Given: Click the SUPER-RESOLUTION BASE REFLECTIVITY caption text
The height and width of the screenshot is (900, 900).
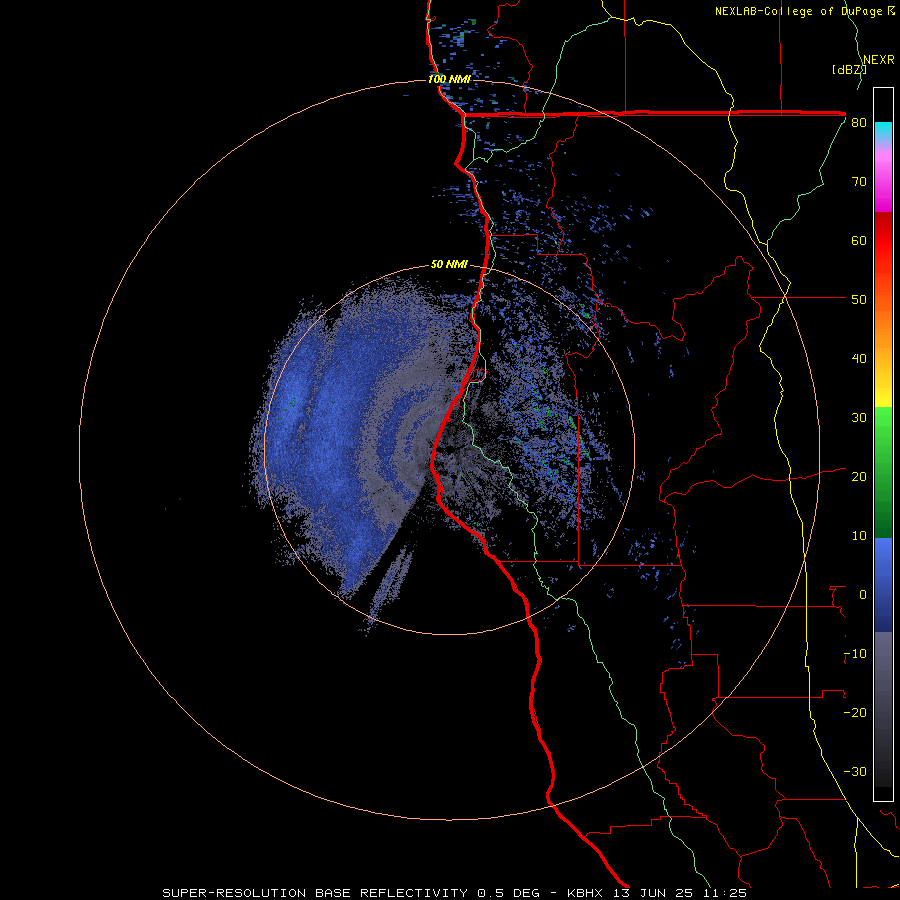Looking at the screenshot, I should 315,893.
